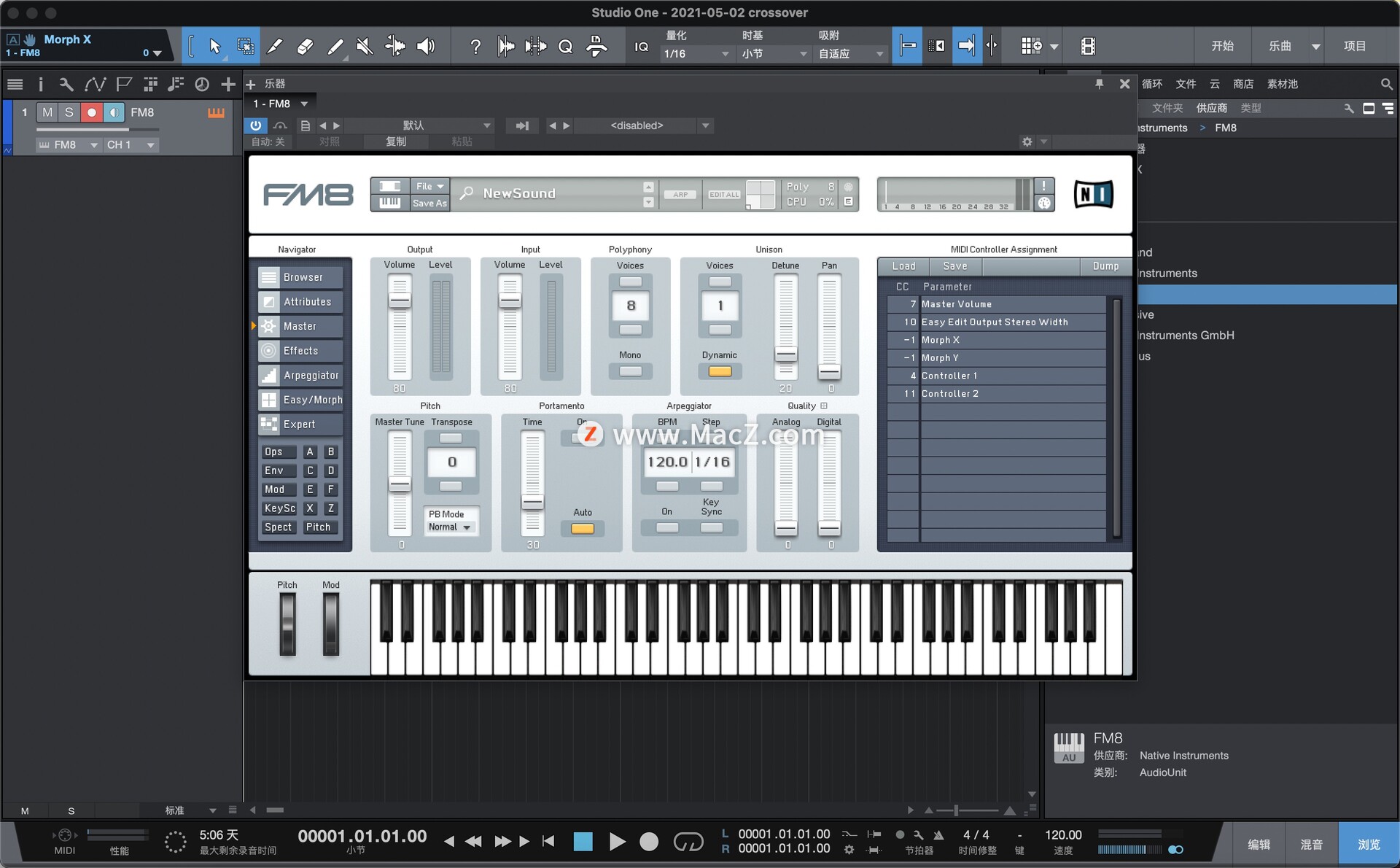This screenshot has height=868, width=1400.
Task: Click the 开始 start page button
Action: click(x=1223, y=46)
